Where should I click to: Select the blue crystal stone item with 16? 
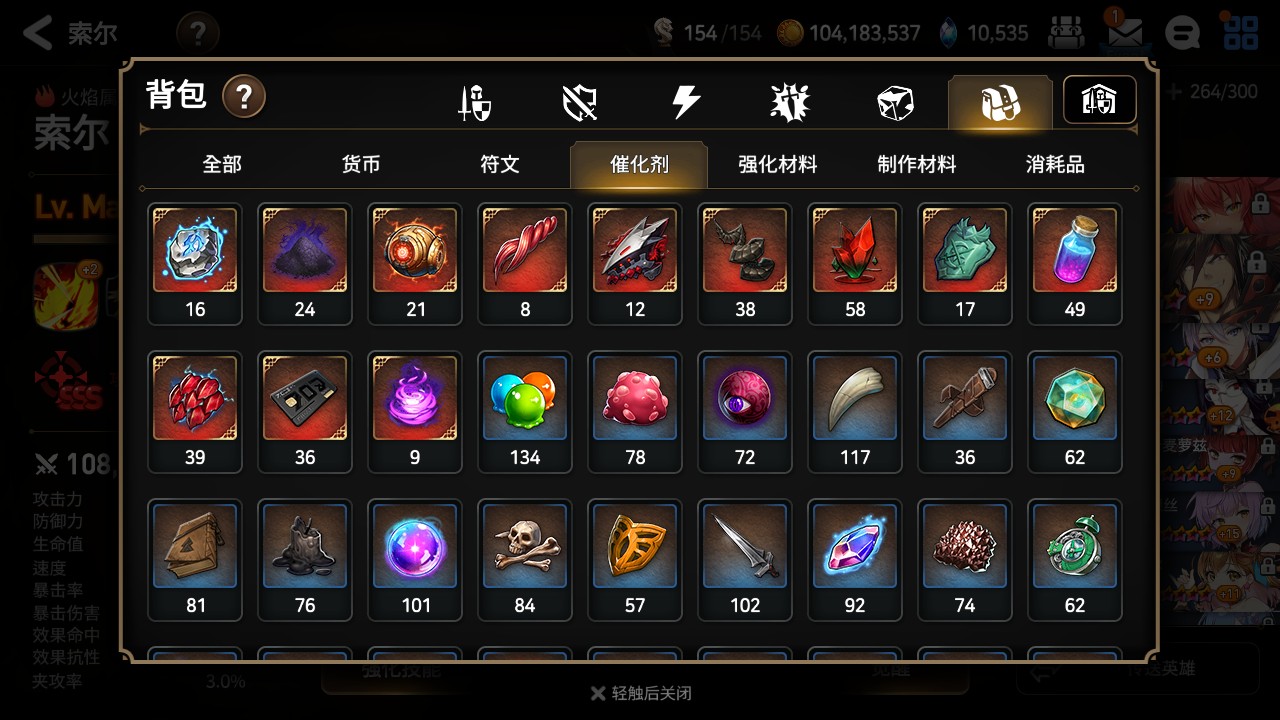tap(195, 264)
